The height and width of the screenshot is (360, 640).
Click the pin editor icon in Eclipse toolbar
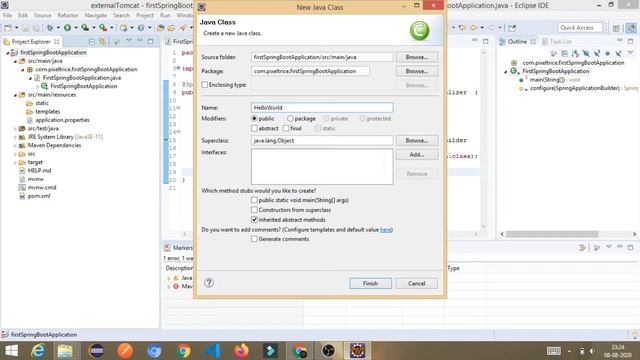pos(512,28)
